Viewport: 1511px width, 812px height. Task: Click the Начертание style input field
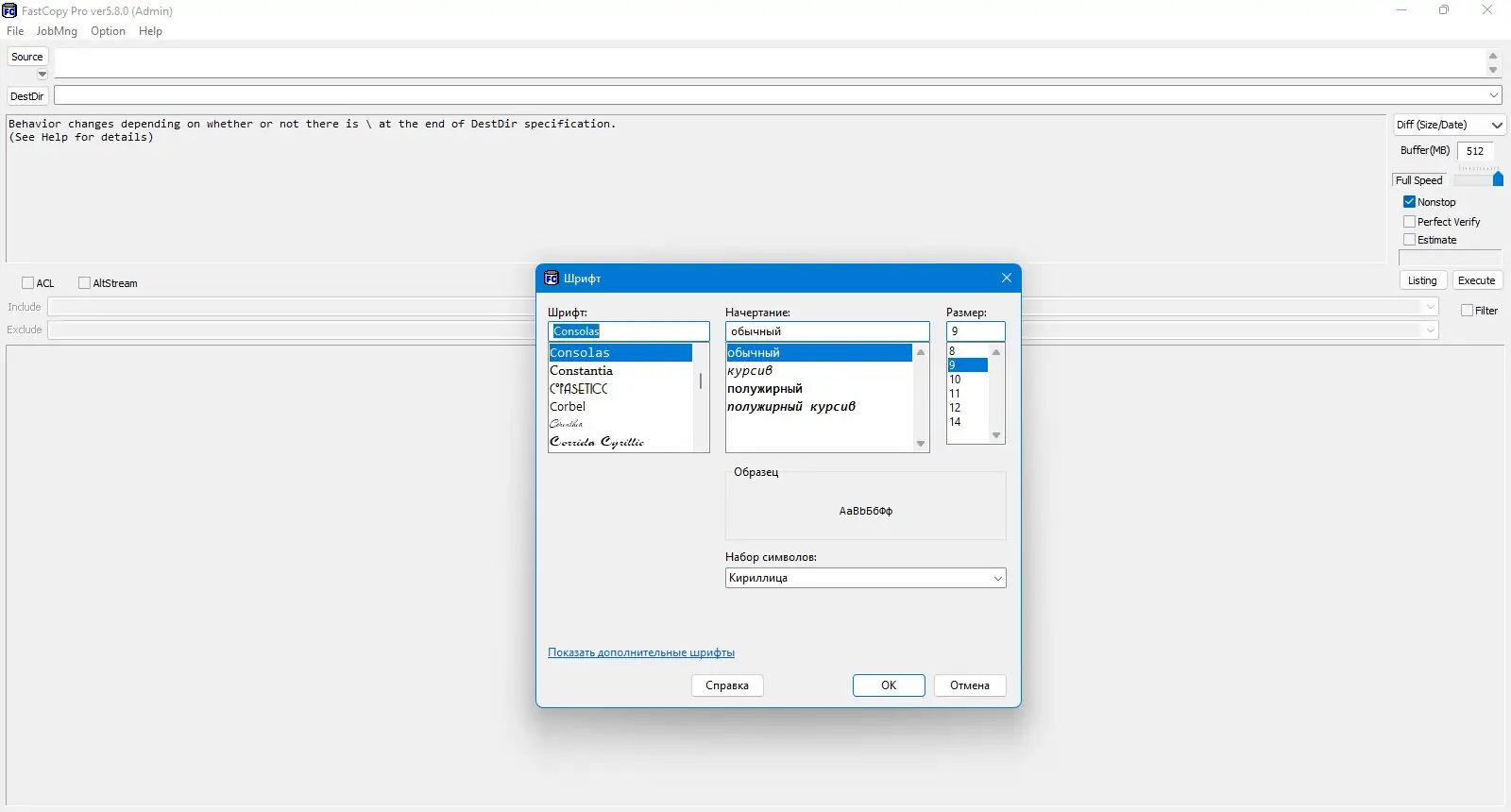pyautogui.click(x=827, y=331)
